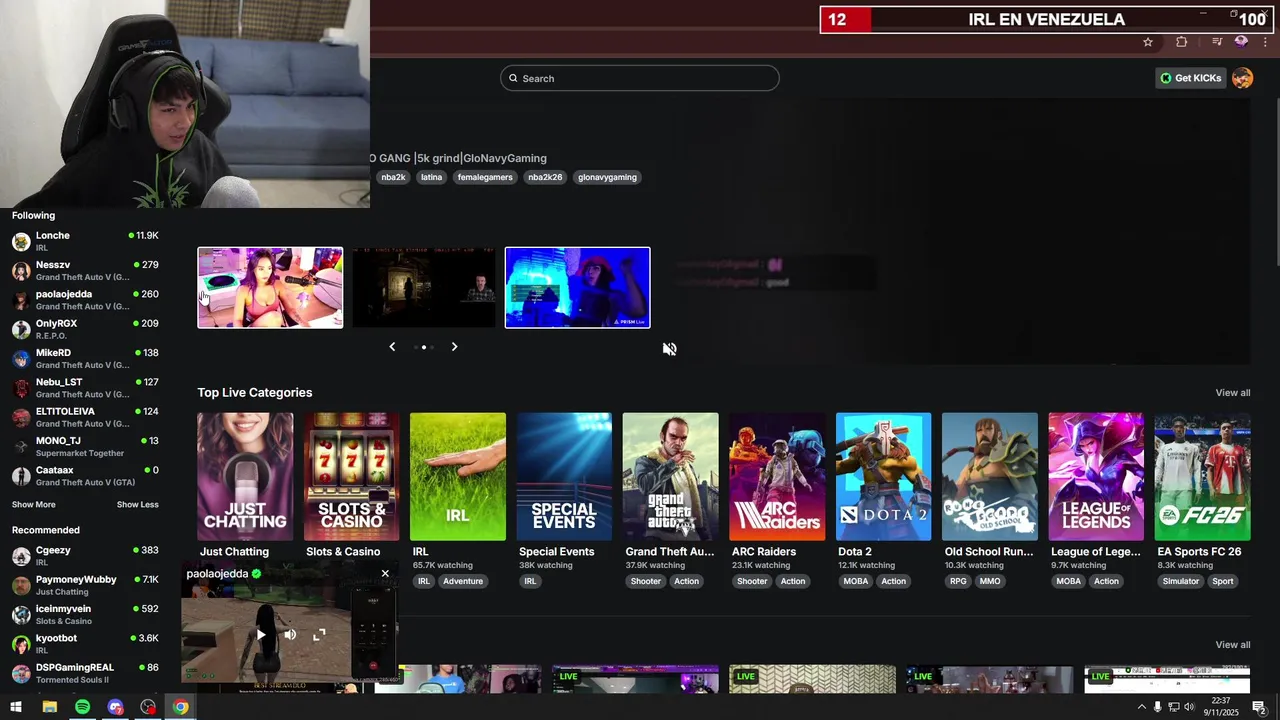Go to the next featured stream
This screenshot has height=720, width=1280.
click(454, 347)
